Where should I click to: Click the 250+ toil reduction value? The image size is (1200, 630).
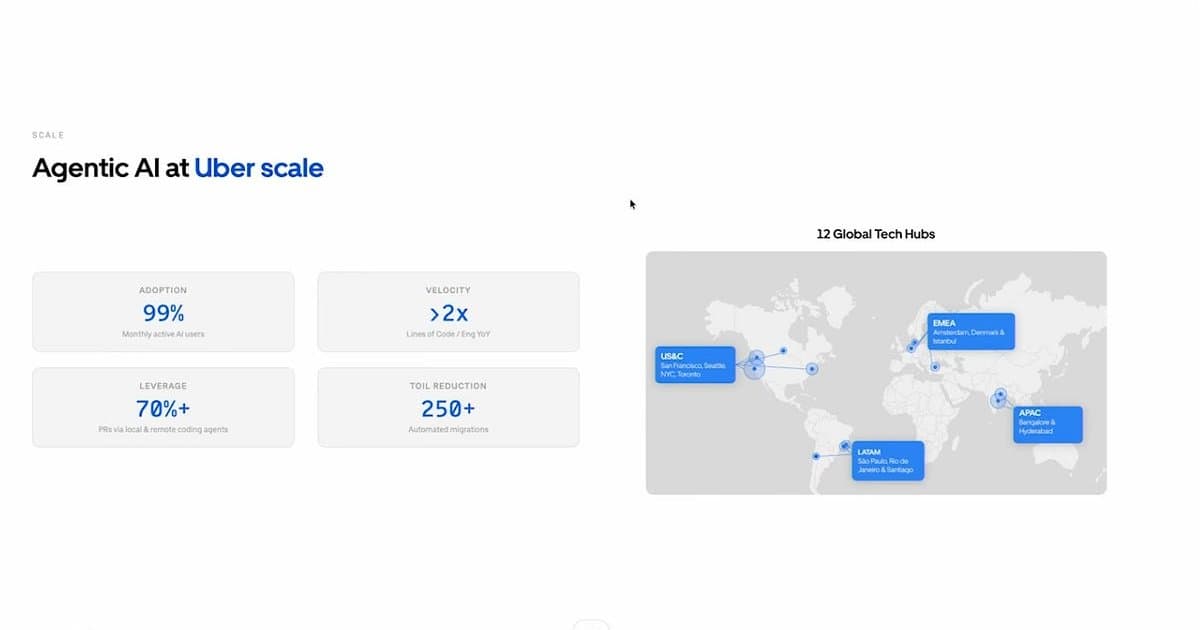[448, 408]
